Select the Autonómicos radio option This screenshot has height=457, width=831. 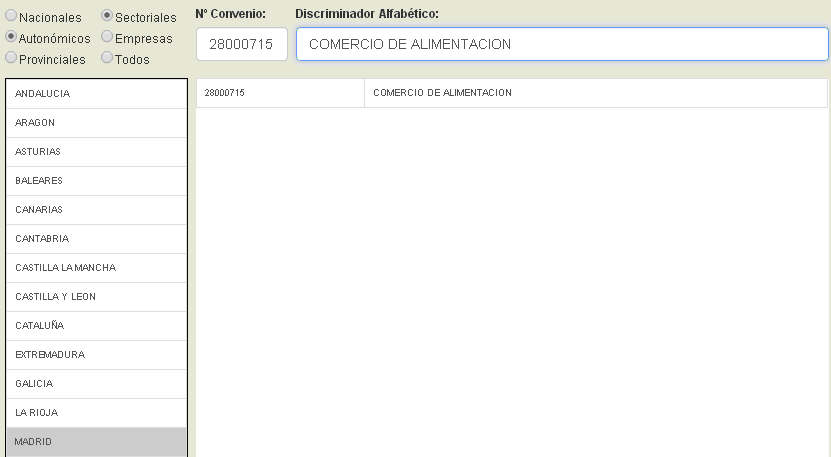click(12, 38)
